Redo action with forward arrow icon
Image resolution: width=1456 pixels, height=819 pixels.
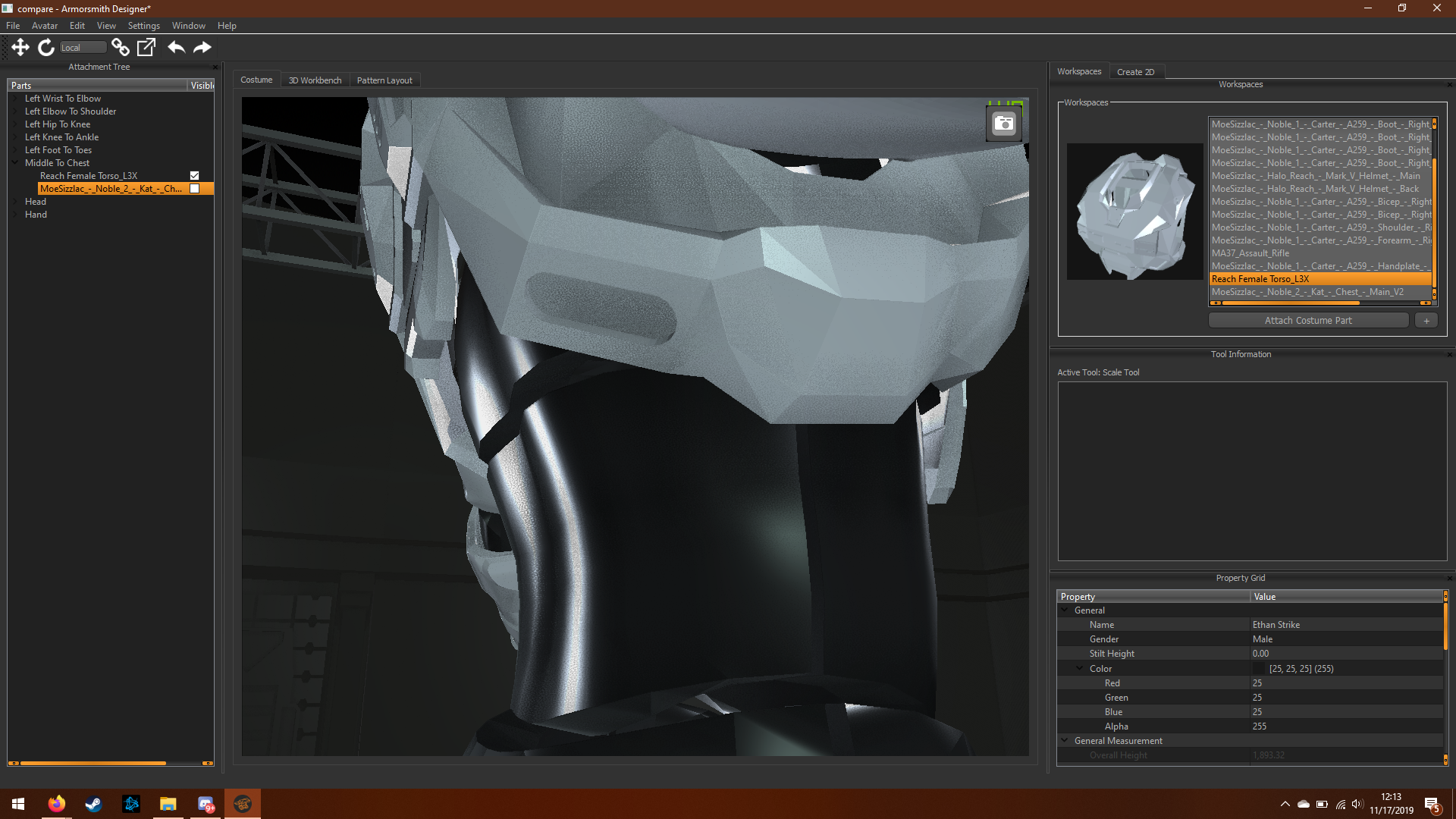[x=202, y=47]
